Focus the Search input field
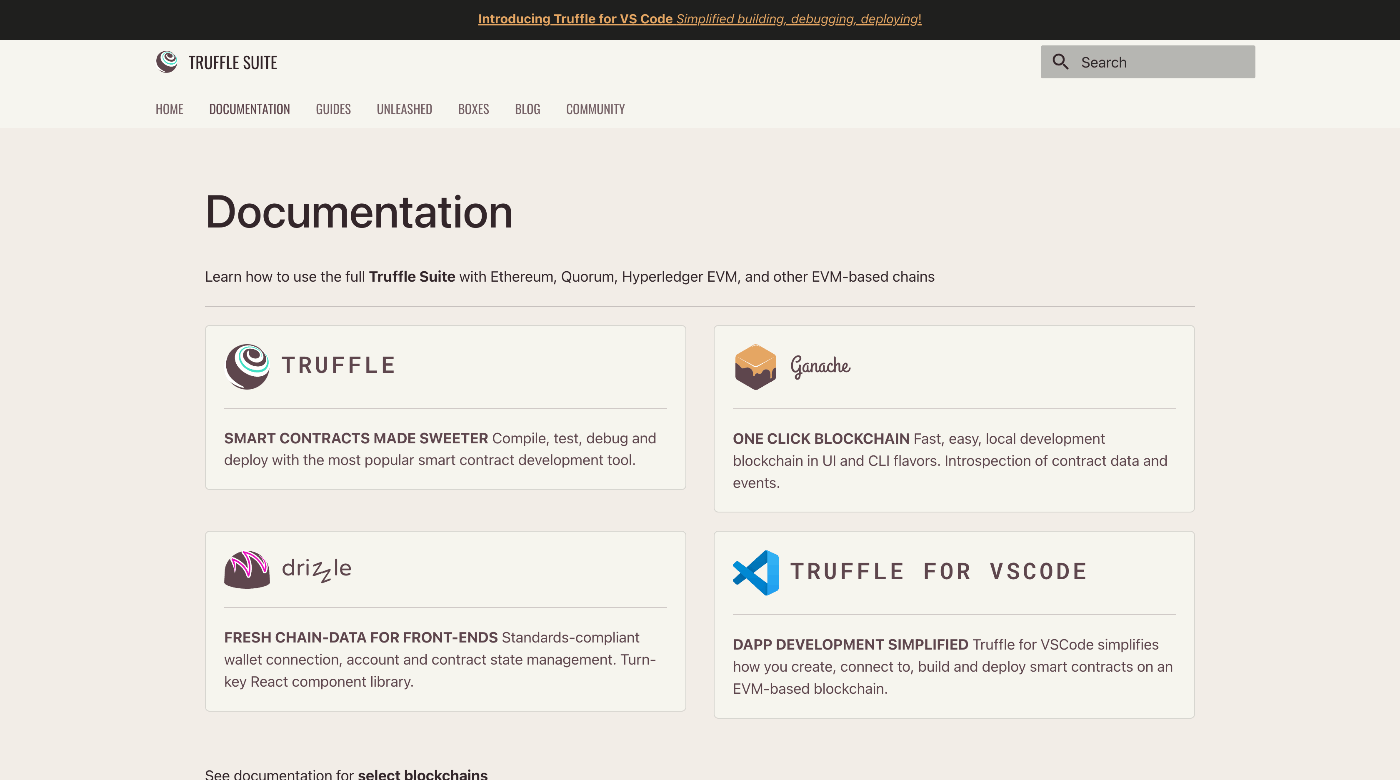Image resolution: width=1400 pixels, height=780 pixels. tap(1148, 62)
